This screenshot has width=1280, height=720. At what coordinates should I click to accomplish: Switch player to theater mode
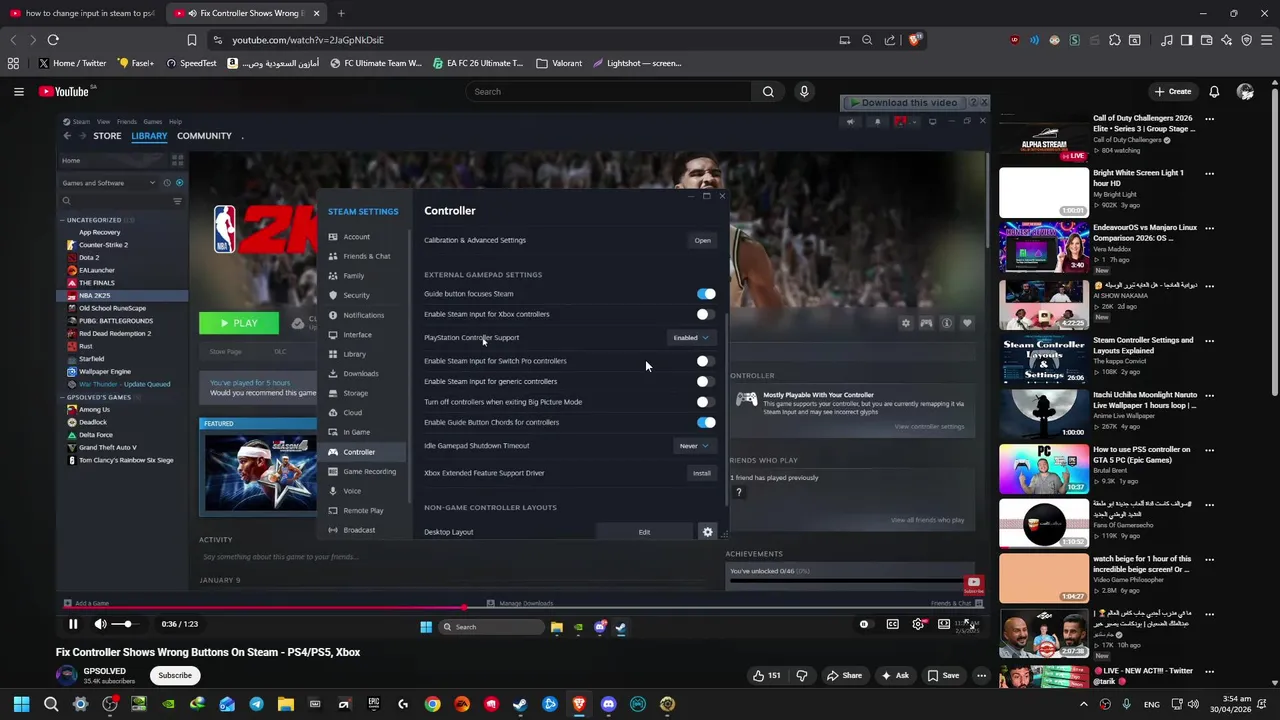pyautogui.click(x=944, y=624)
